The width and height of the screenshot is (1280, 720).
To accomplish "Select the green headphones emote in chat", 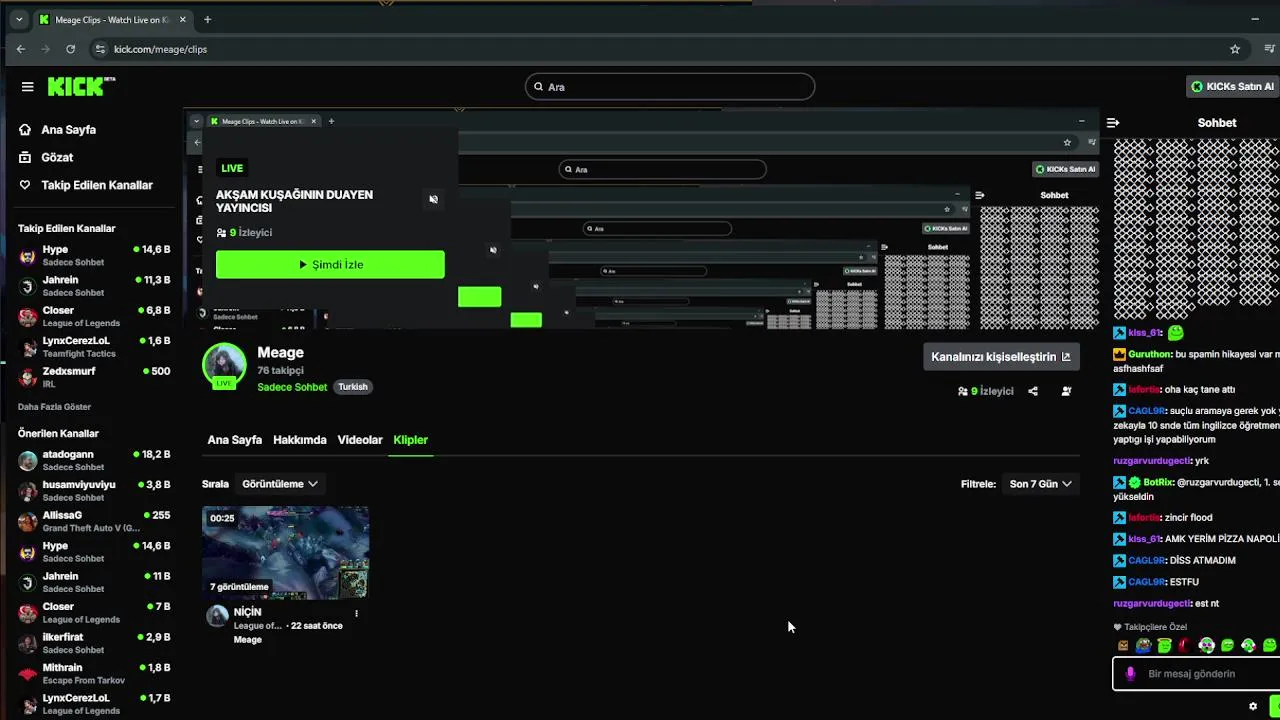I will point(1207,646).
